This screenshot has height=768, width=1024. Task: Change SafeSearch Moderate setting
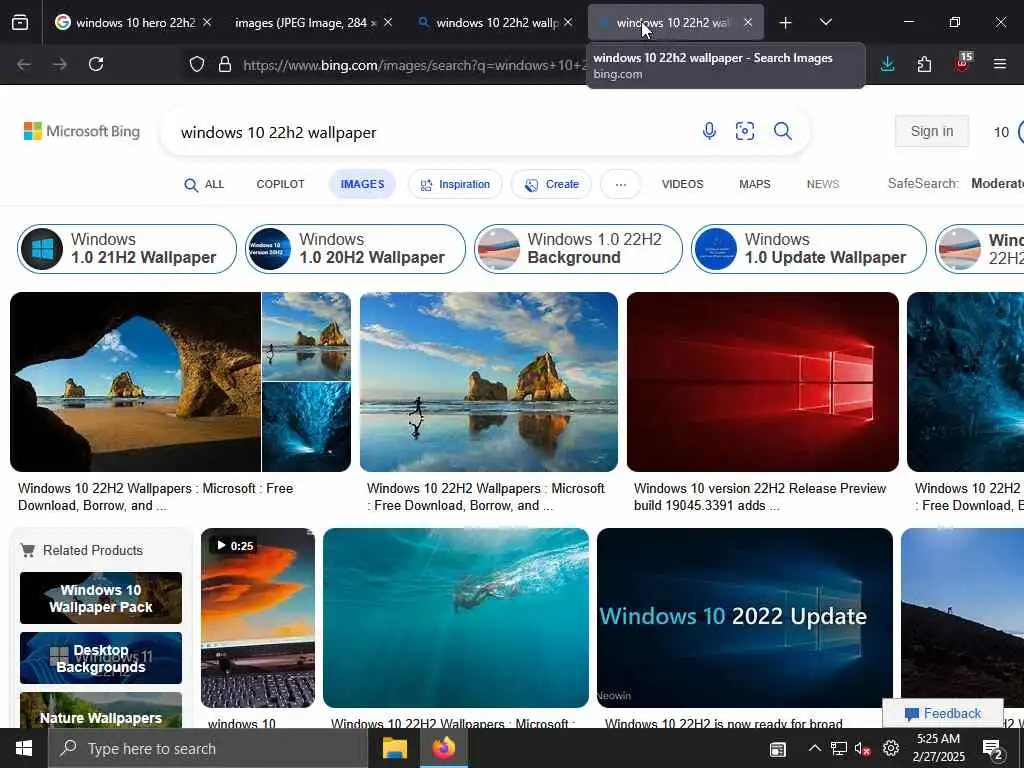[997, 184]
